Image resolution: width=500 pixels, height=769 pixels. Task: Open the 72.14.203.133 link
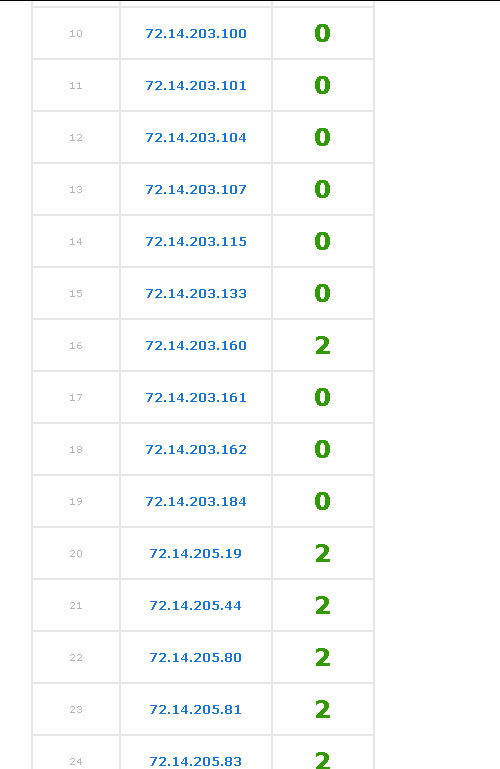(196, 293)
